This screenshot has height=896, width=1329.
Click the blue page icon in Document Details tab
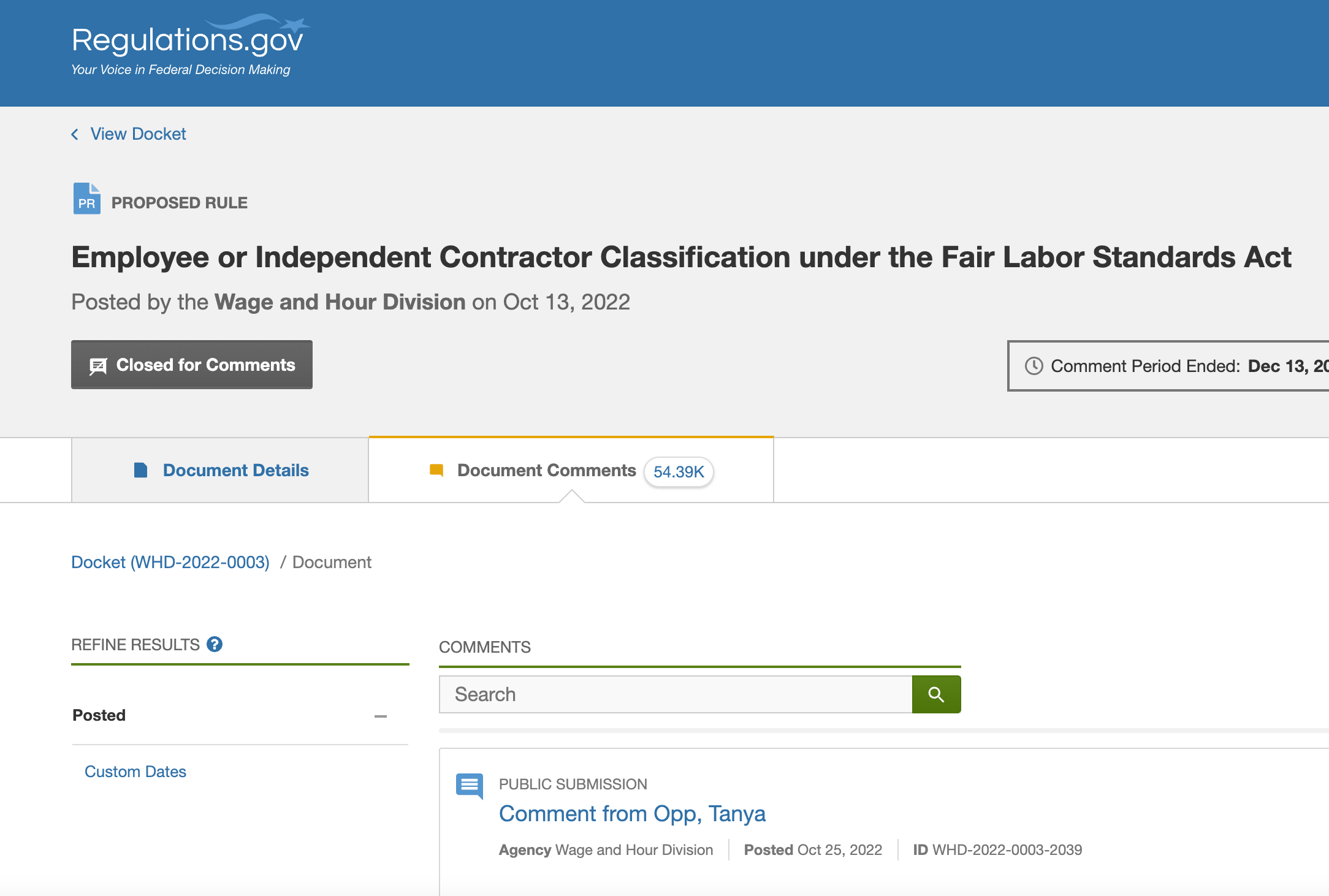[x=141, y=470]
